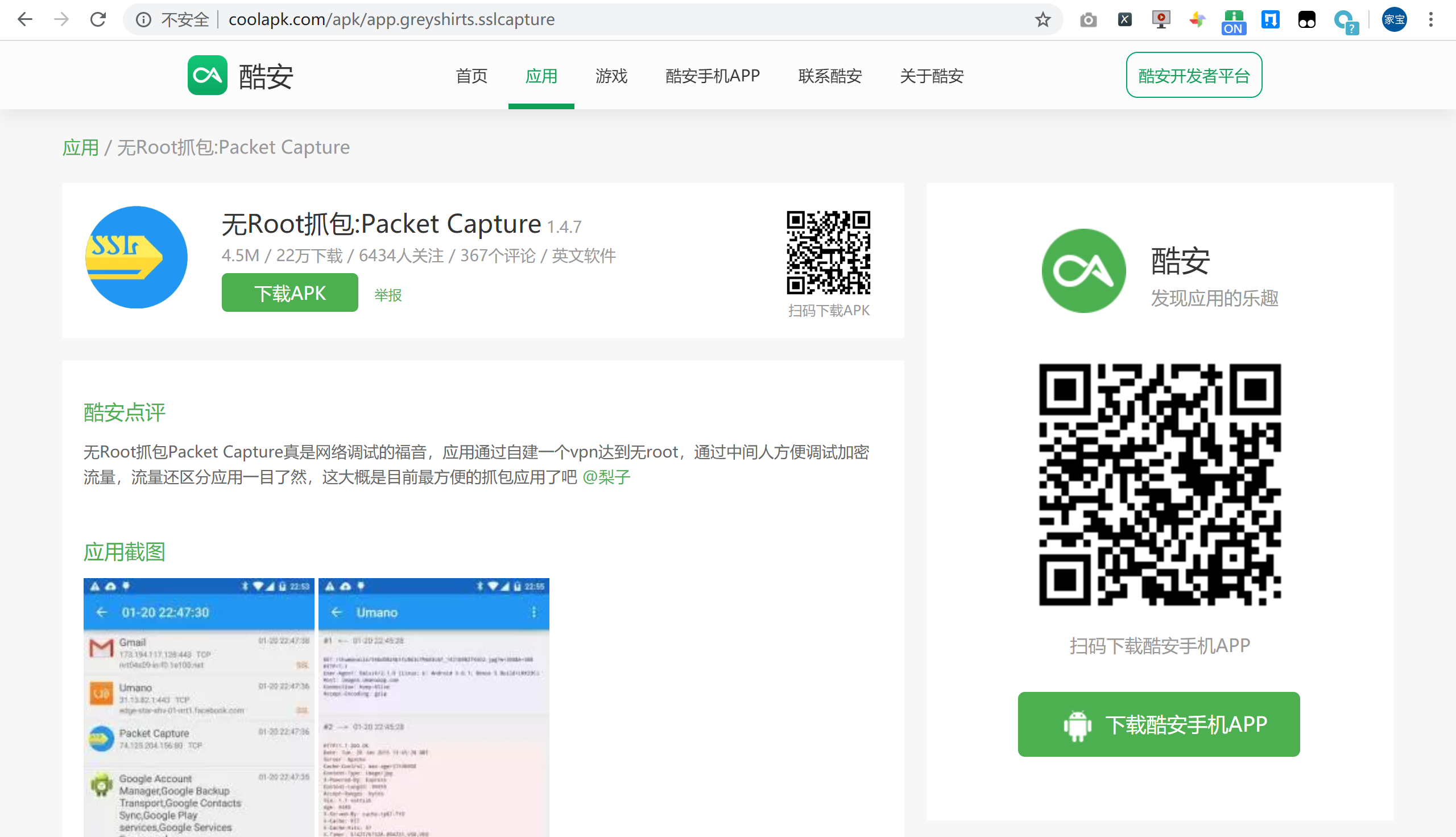Click the 酷安开发者平台 button
Screen dimensions: 1456x837
pyautogui.click(x=1193, y=74)
